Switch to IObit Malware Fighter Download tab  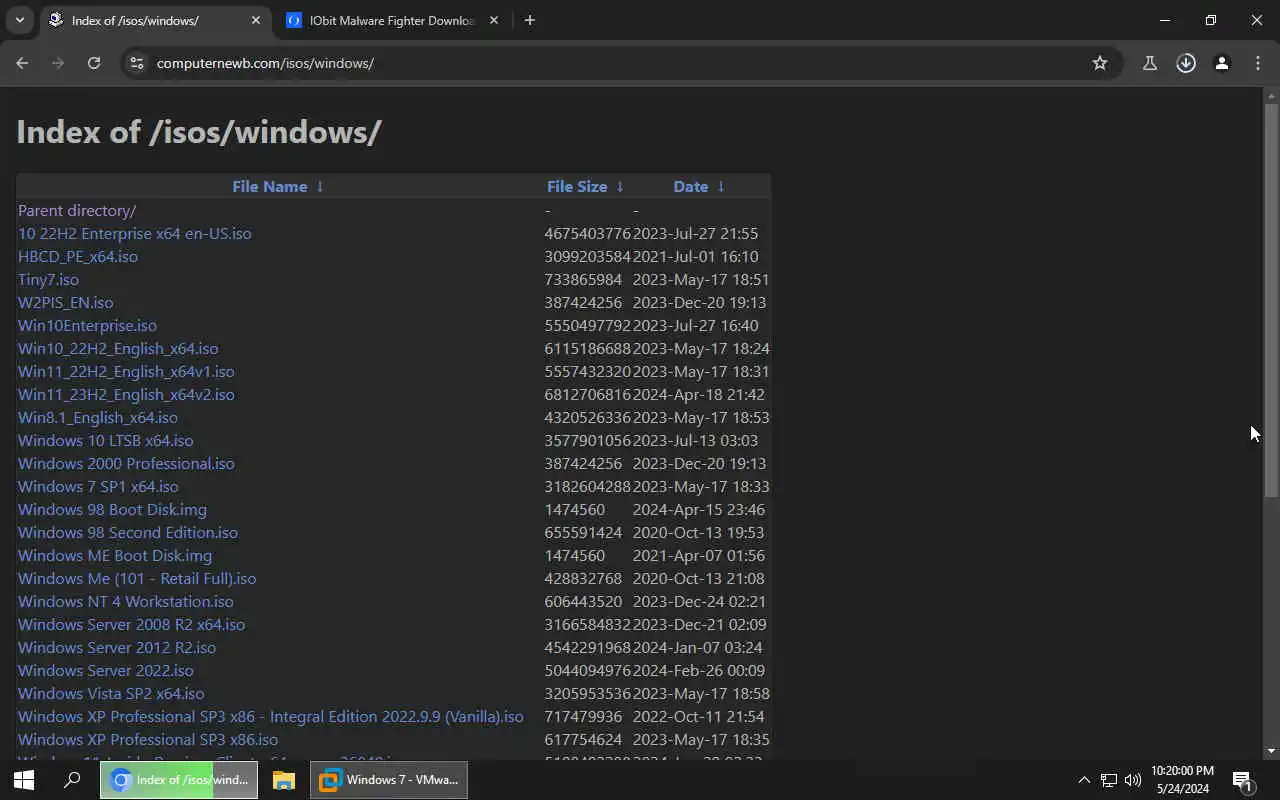(392, 20)
